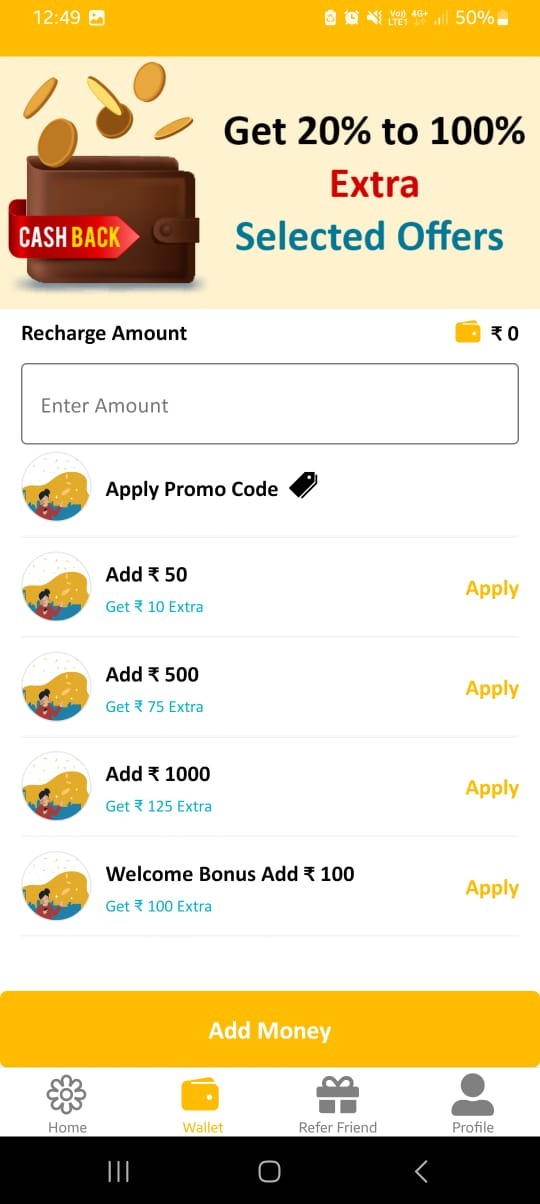Open the Home tab flower icon
Screen dimensions: 540x1204
point(67,1094)
